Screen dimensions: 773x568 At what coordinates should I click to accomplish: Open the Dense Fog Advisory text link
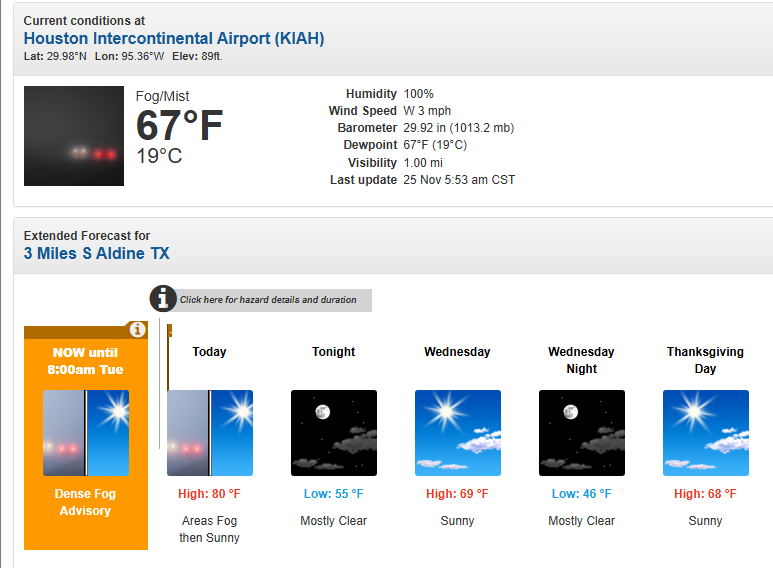point(86,502)
